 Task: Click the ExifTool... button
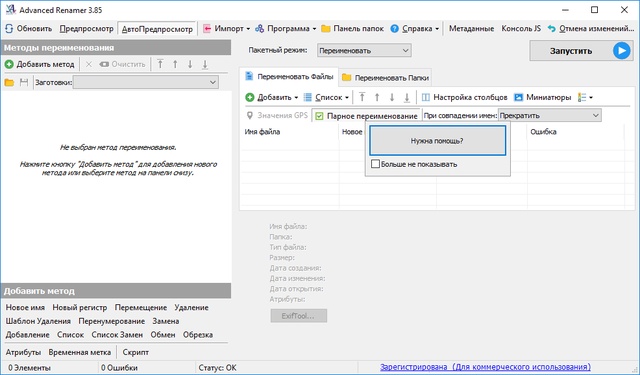[298, 316]
